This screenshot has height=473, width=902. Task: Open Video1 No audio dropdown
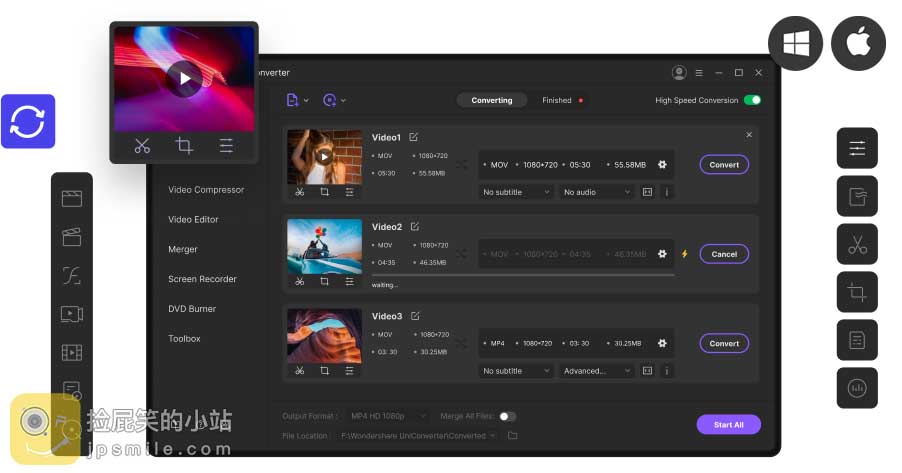point(597,192)
